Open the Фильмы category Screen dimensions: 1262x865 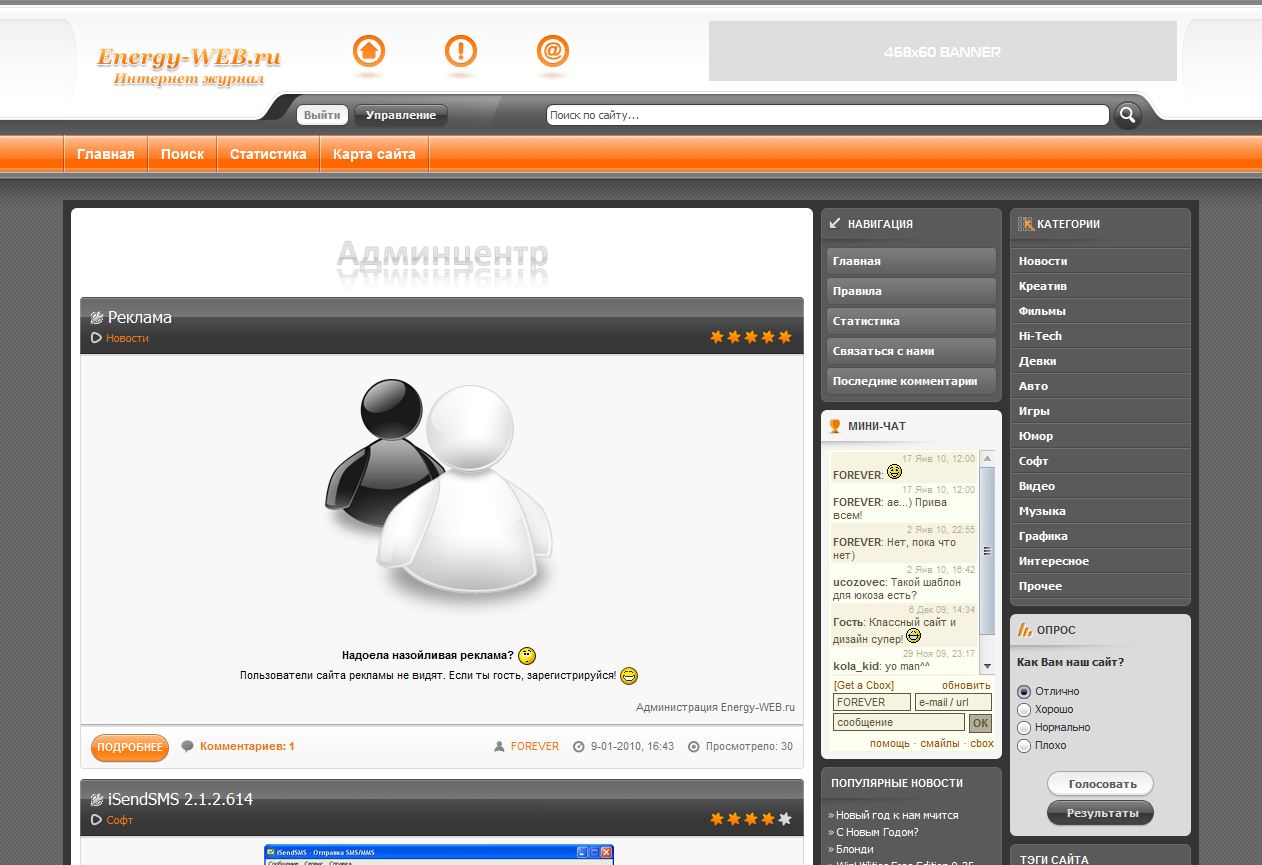(x=1100, y=311)
